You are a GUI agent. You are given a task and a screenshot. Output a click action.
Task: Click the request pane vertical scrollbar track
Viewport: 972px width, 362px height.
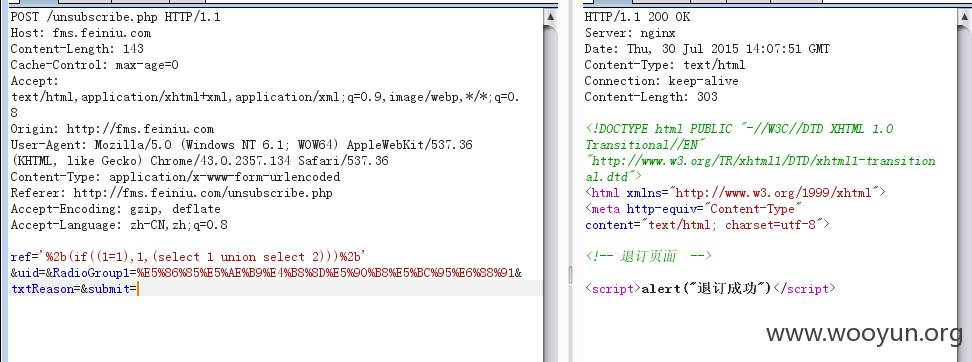[550, 193]
